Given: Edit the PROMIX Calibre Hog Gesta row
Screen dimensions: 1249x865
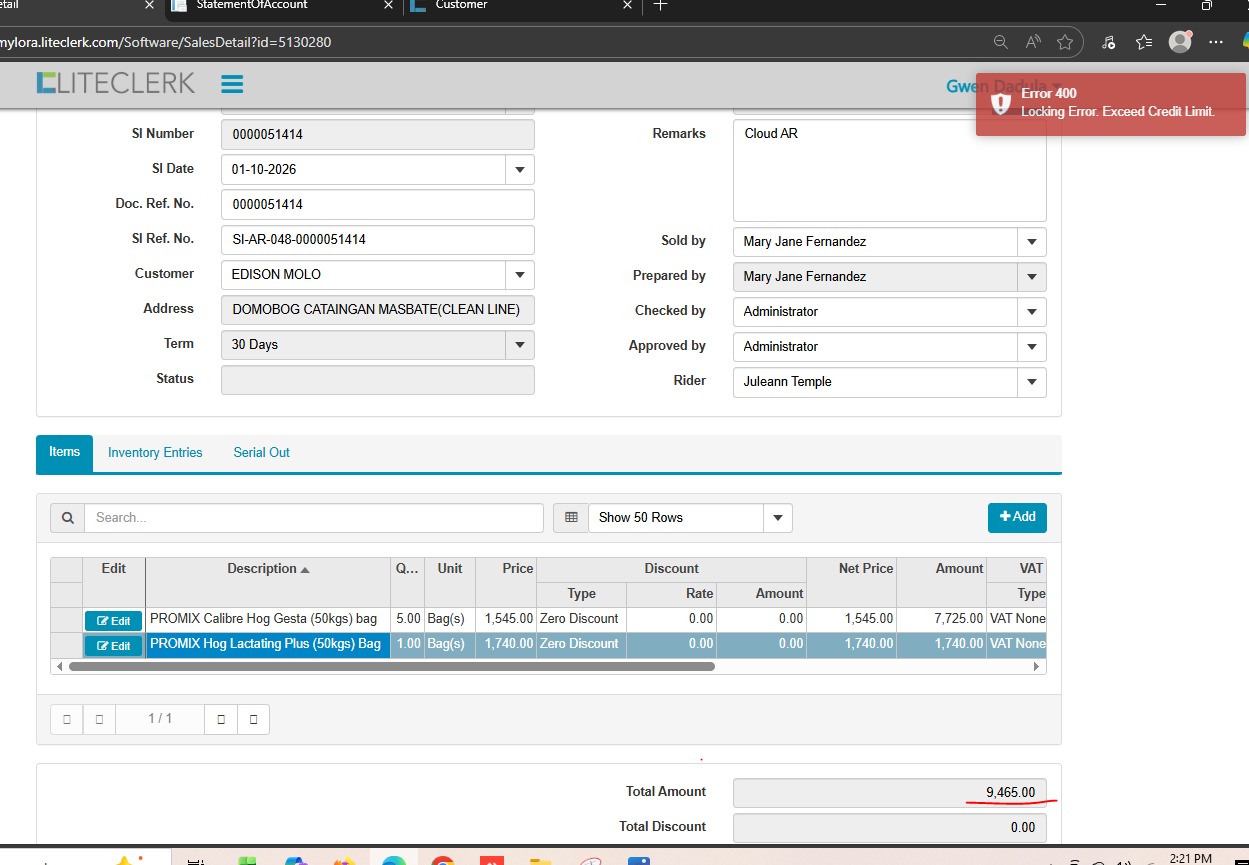Looking at the screenshot, I should (114, 620).
